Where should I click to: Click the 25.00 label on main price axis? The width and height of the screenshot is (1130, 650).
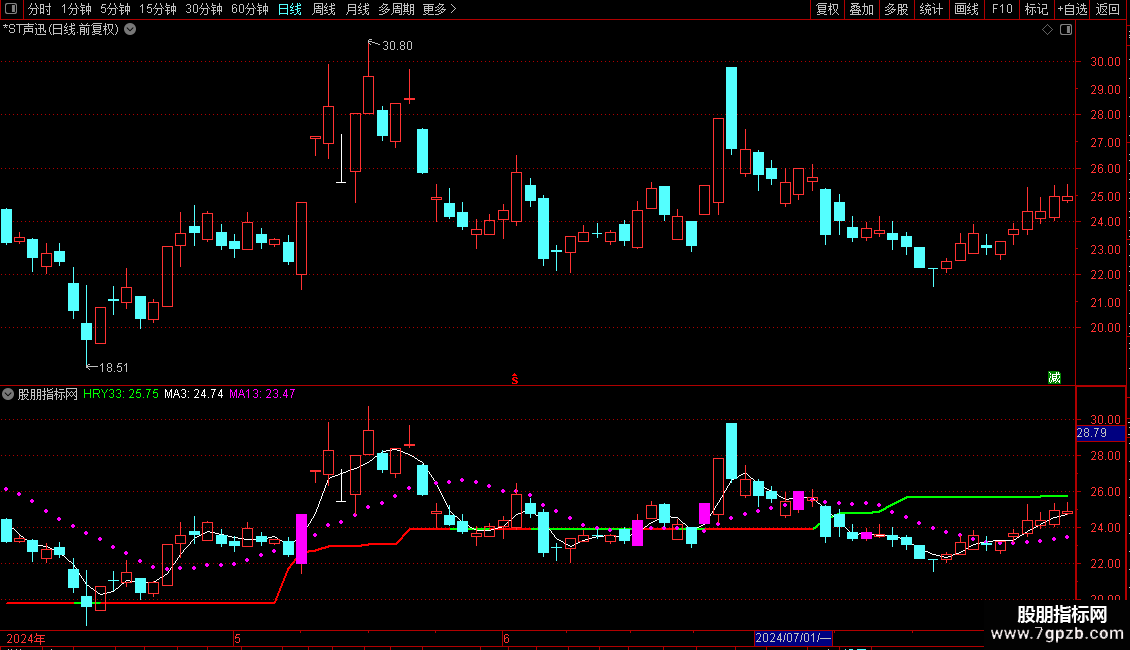pyautogui.click(x=1105, y=197)
